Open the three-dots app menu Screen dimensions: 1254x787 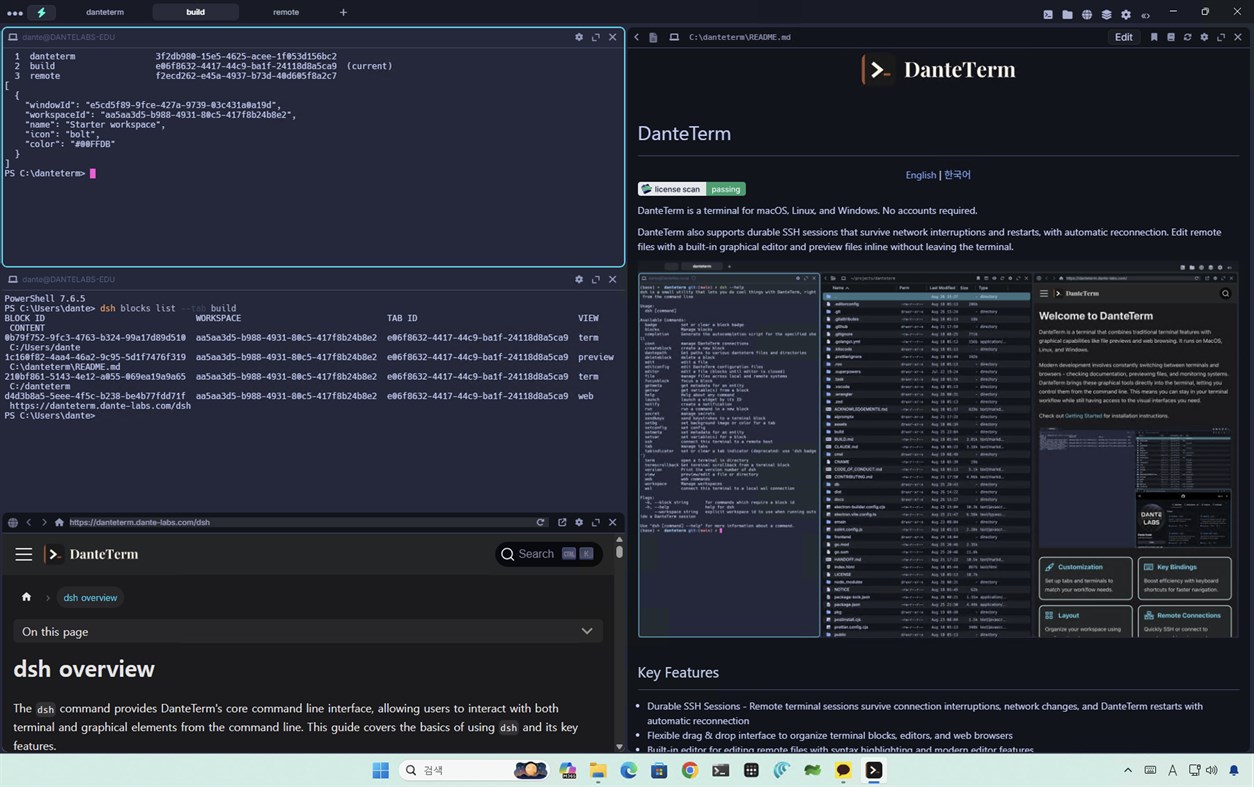click(x=13, y=12)
